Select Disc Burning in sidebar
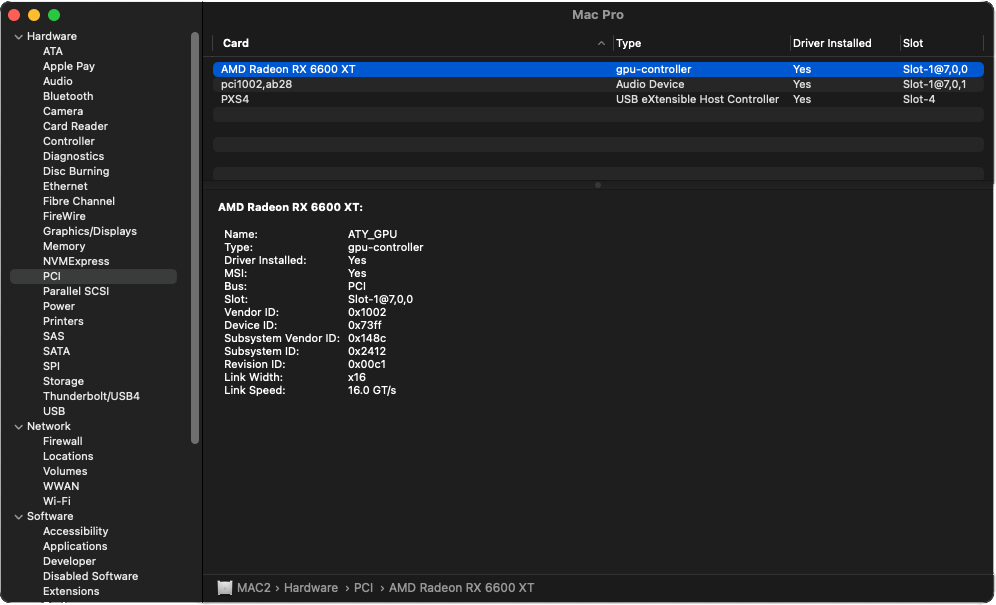Screen dimensions: 996x605 76,172
